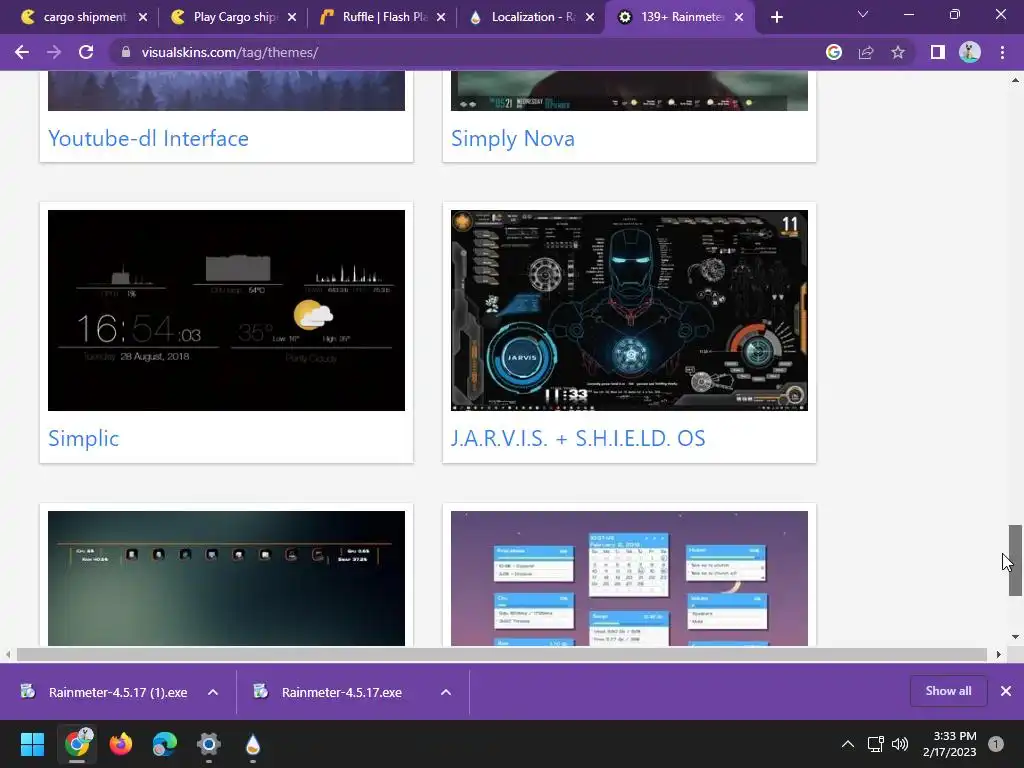This screenshot has width=1024, height=768.
Task: Open Rainmeter droplet icon in taskbar
Action: click(253, 744)
